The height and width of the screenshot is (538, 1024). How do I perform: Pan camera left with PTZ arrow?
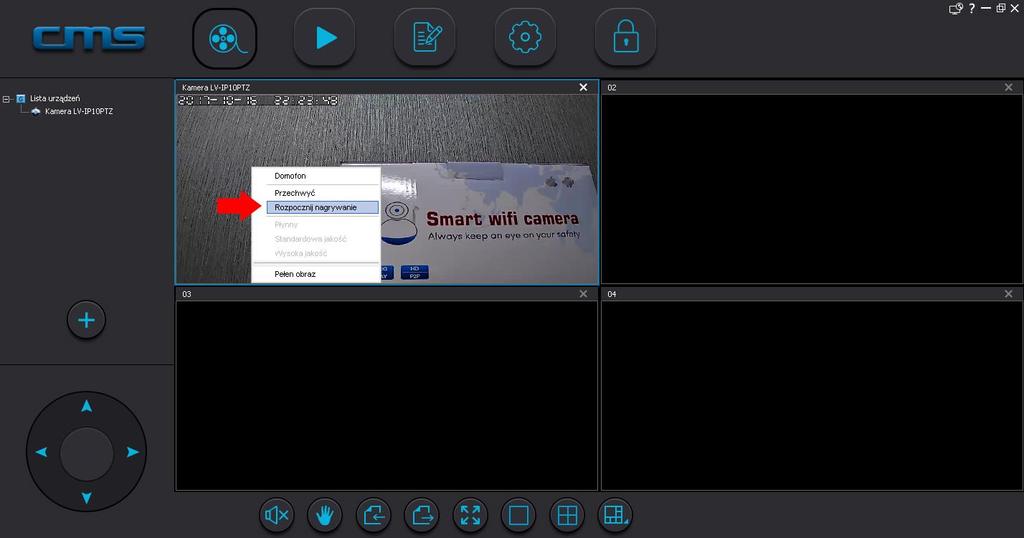pos(41,452)
